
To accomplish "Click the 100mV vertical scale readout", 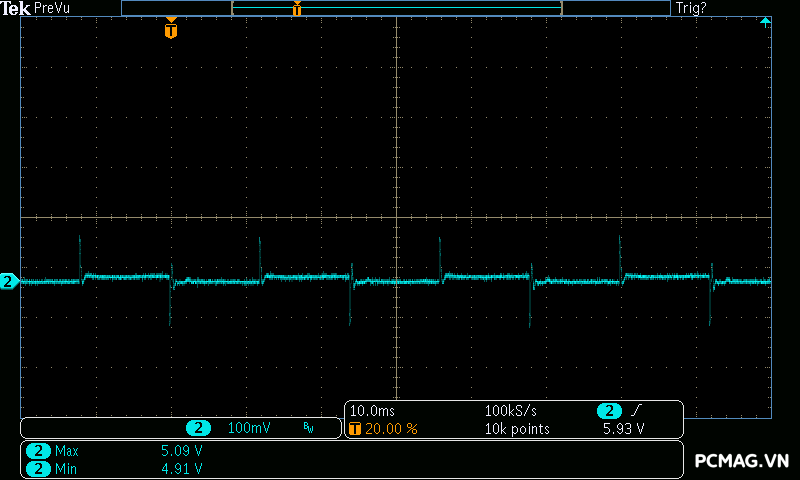I will click(x=249, y=428).
